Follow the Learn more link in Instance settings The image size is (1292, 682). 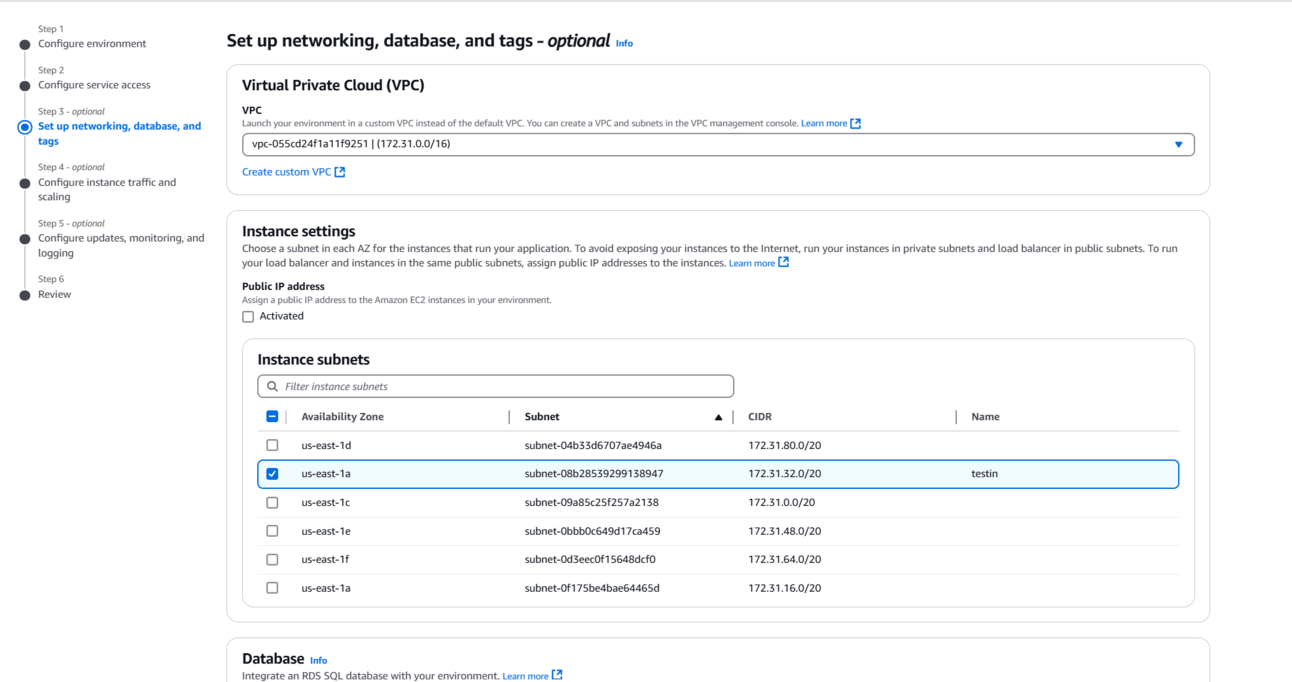point(752,263)
